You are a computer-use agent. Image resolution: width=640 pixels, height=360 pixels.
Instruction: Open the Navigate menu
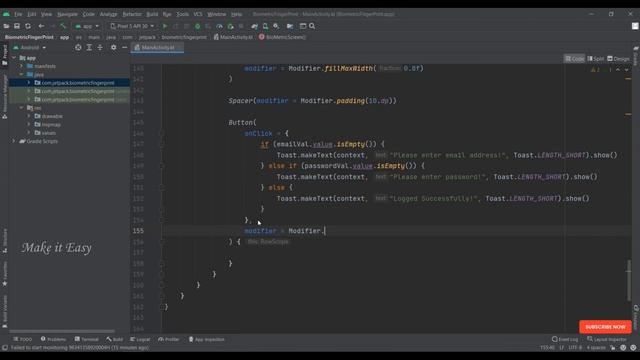[67, 14]
